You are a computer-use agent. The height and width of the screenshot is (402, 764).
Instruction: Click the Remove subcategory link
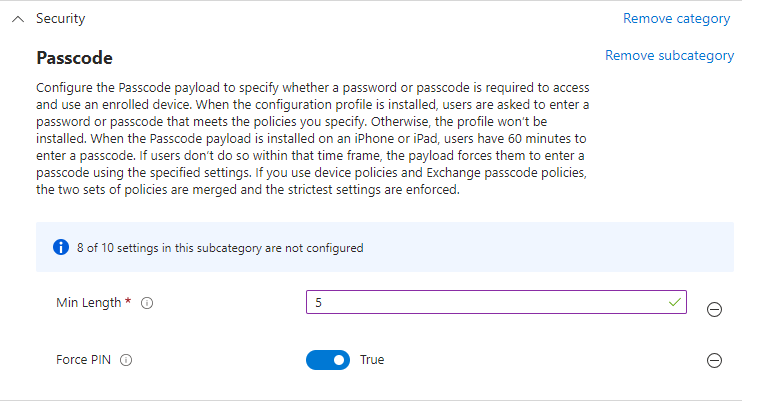[669, 56]
